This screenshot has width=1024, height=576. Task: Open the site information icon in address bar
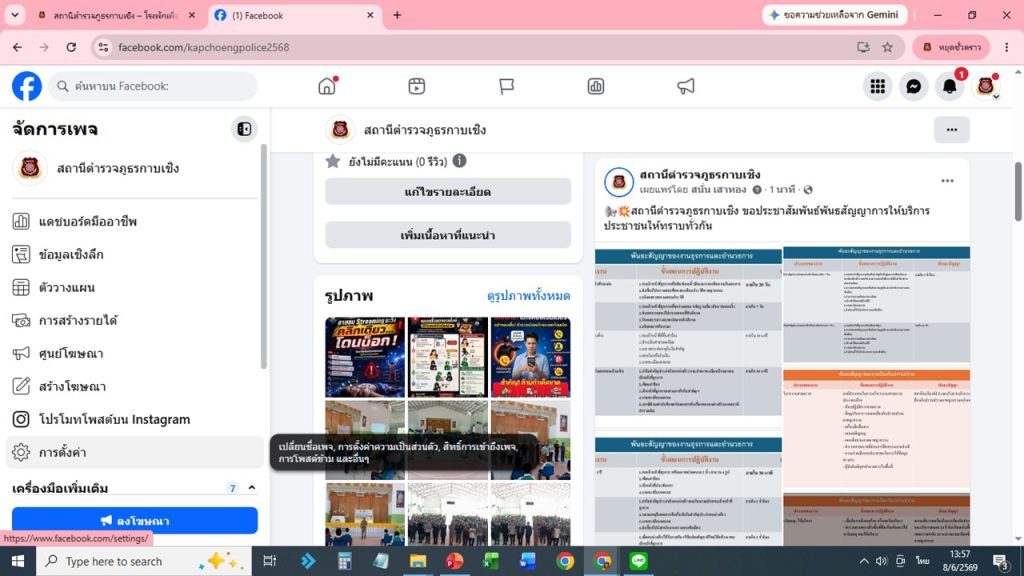coord(103,47)
